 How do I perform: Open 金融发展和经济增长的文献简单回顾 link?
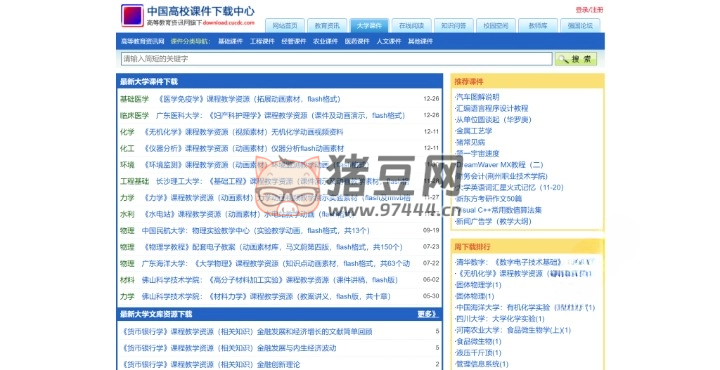246,332
